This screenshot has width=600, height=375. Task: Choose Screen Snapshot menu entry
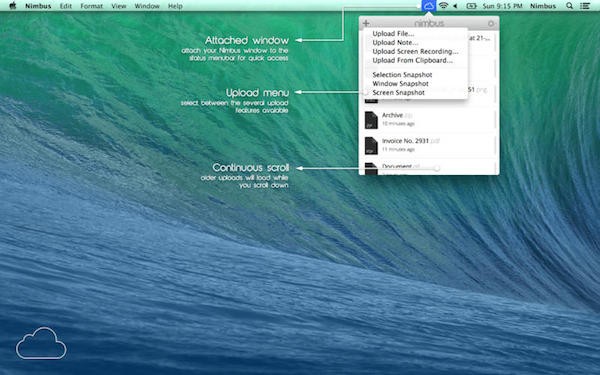click(x=398, y=93)
